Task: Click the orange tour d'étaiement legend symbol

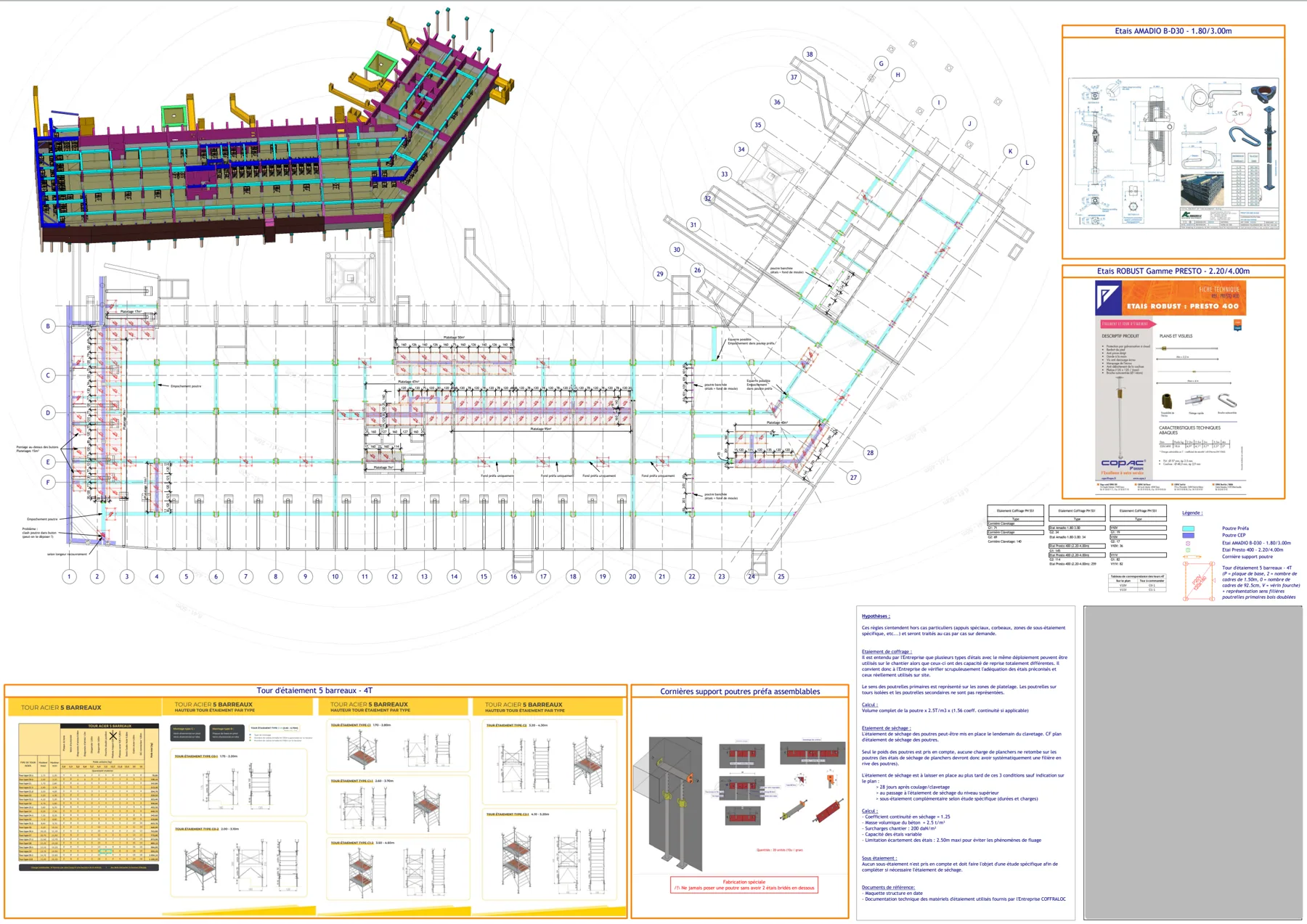Action: coord(1198,582)
